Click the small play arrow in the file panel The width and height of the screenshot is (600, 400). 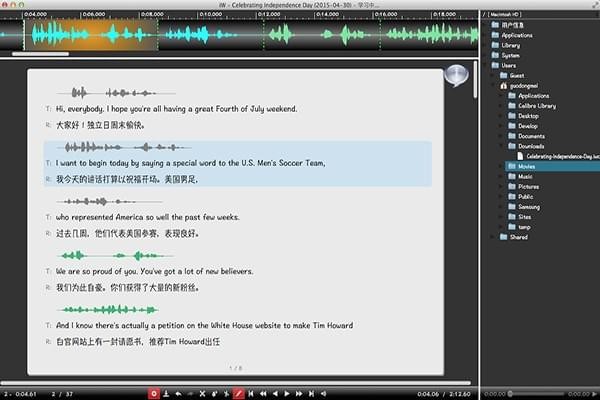pos(594,394)
